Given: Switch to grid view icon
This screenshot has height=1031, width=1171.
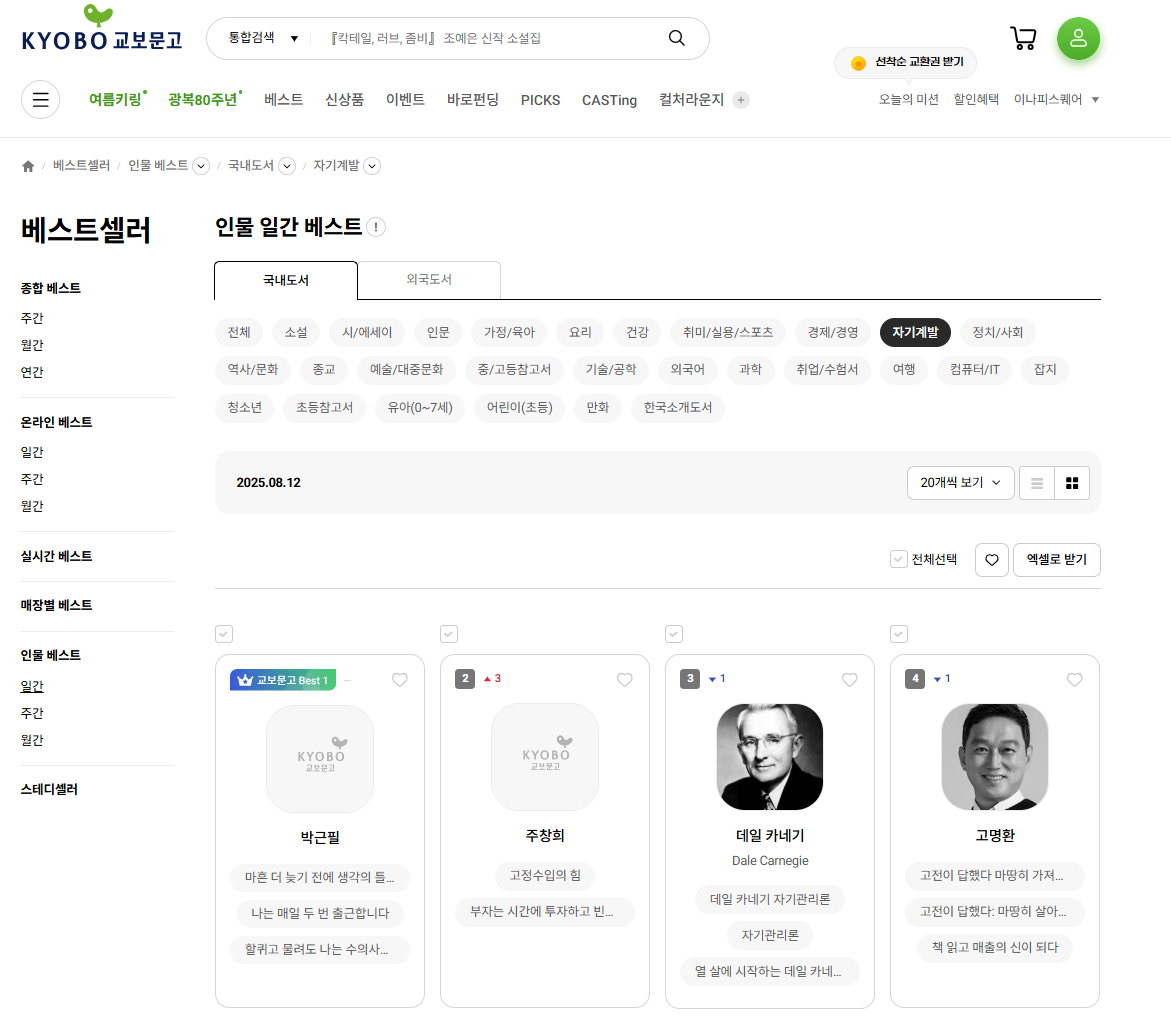Looking at the screenshot, I should (x=1071, y=482).
